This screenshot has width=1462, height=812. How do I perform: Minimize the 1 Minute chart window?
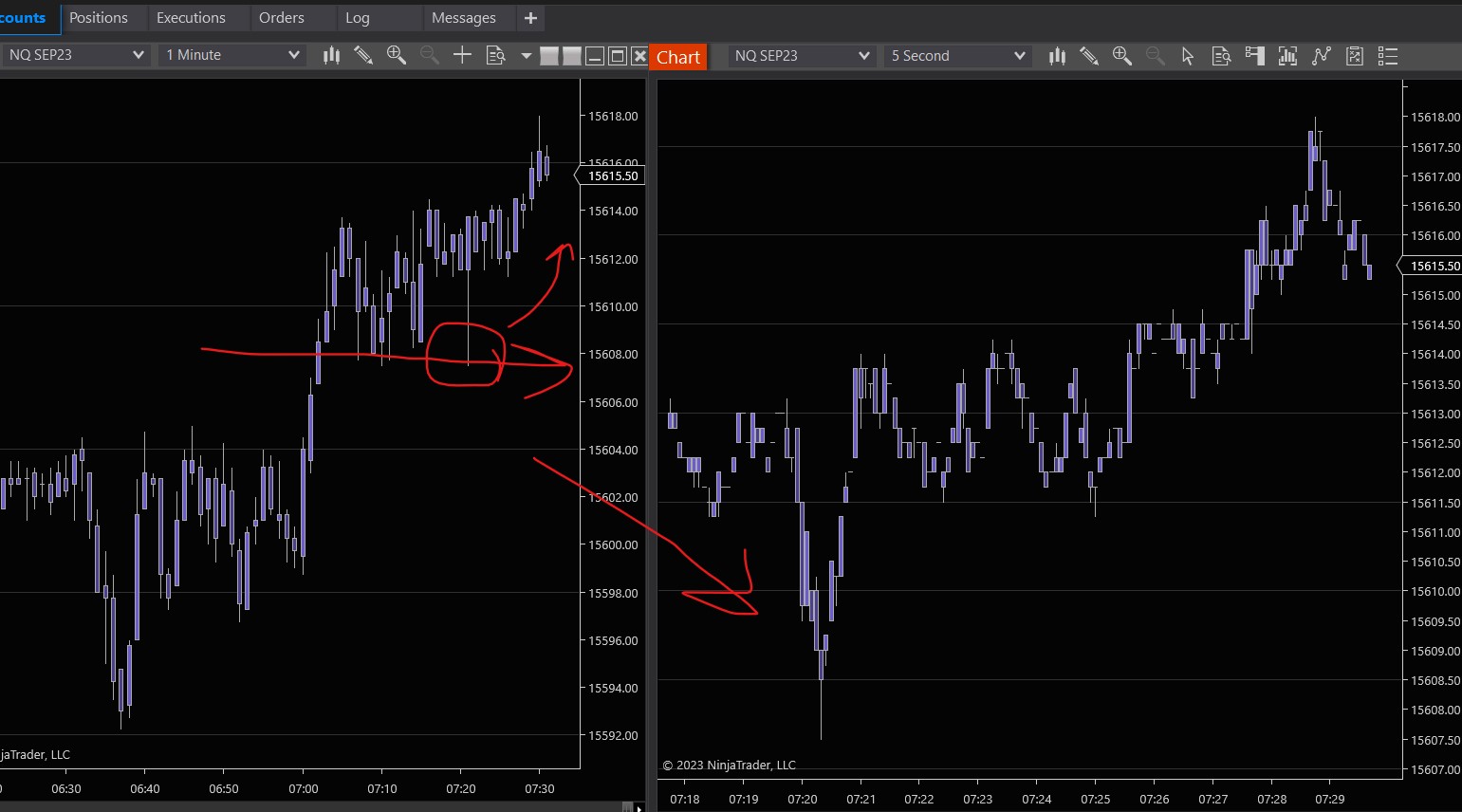pos(595,56)
